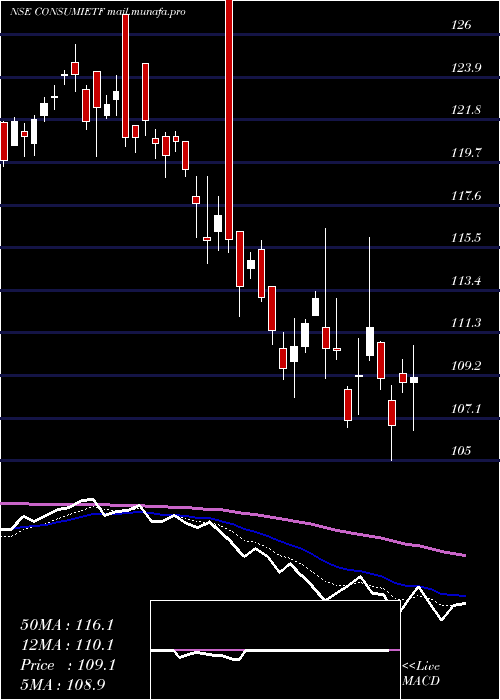
Task: Click the 117.6 price axis label
Action: (466, 196)
